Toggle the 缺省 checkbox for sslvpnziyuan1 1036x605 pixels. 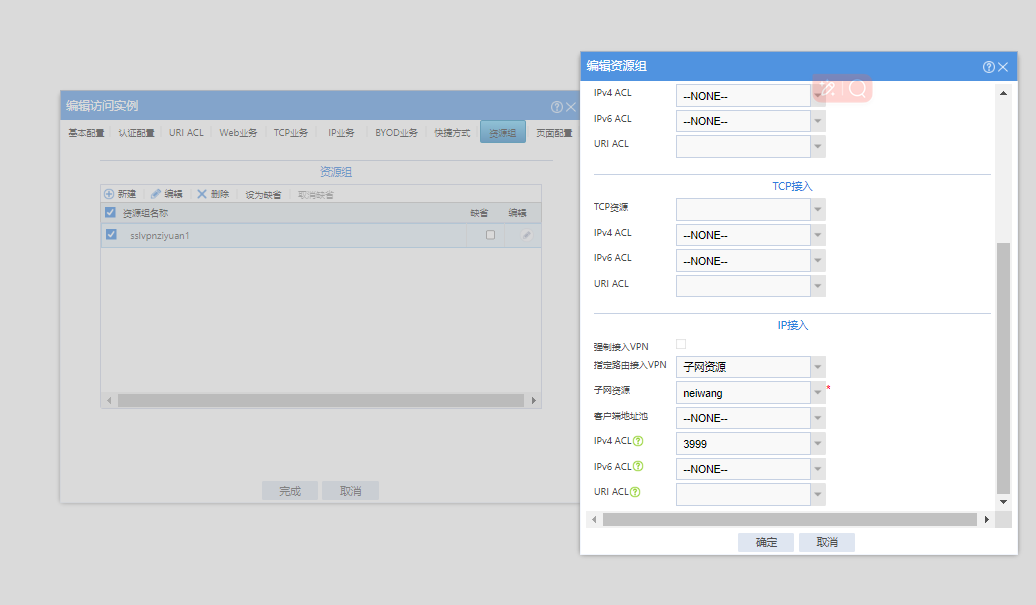(x=490, y=235)
